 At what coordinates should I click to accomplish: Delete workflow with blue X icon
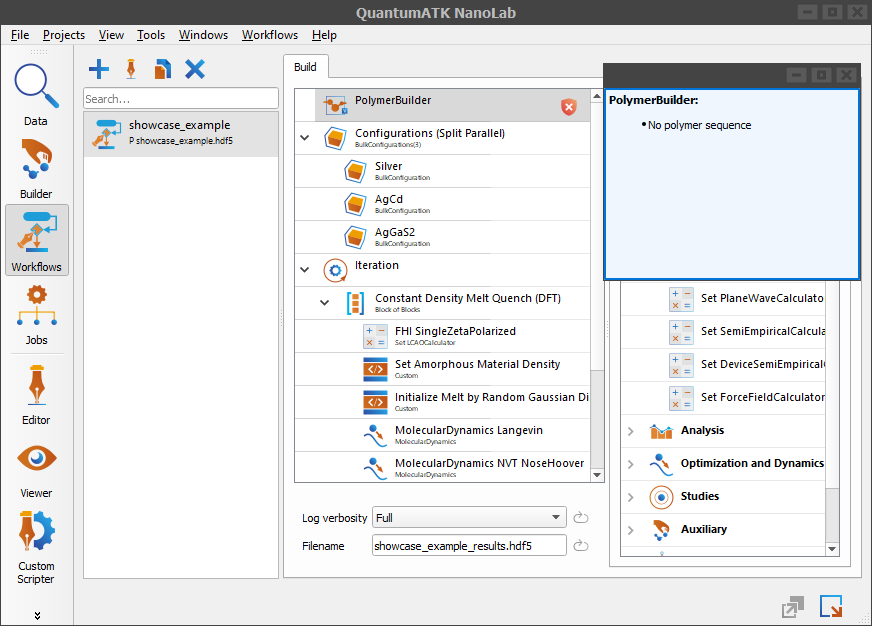coord(195,69)
